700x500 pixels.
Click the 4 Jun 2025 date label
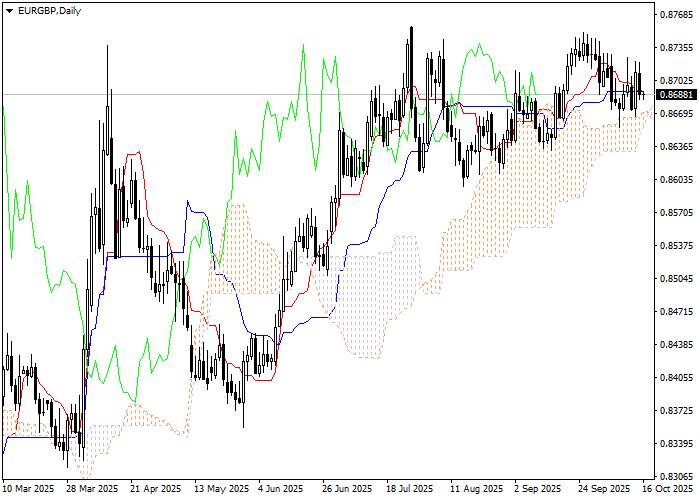(x=279, y=489)
